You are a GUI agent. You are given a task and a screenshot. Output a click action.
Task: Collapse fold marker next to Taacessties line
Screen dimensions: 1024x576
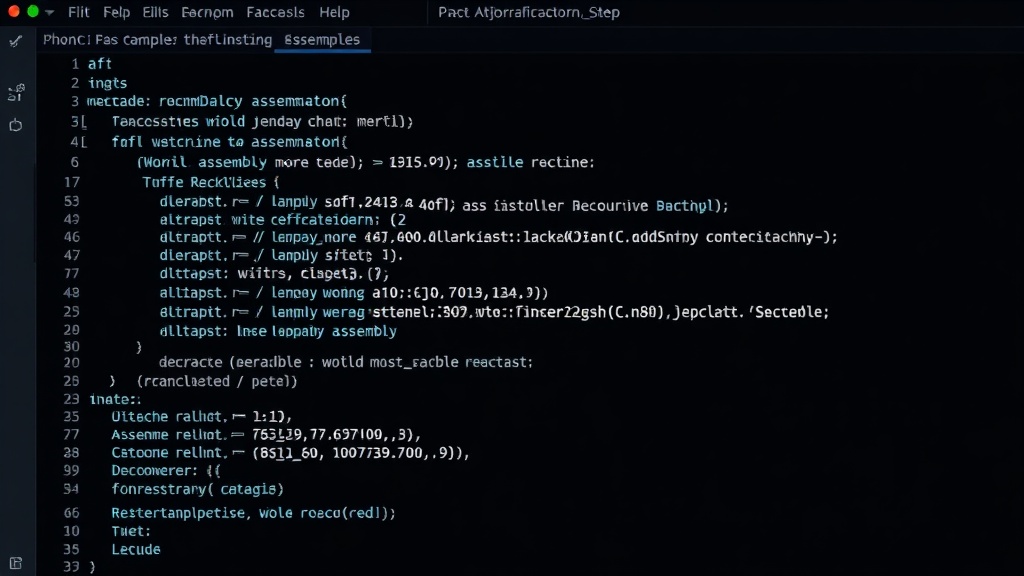tap(84, 122)
